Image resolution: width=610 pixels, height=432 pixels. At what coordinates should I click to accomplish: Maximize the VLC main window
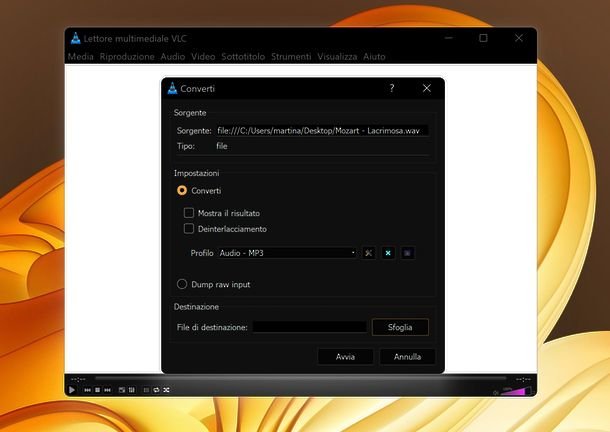coord(483,38)
